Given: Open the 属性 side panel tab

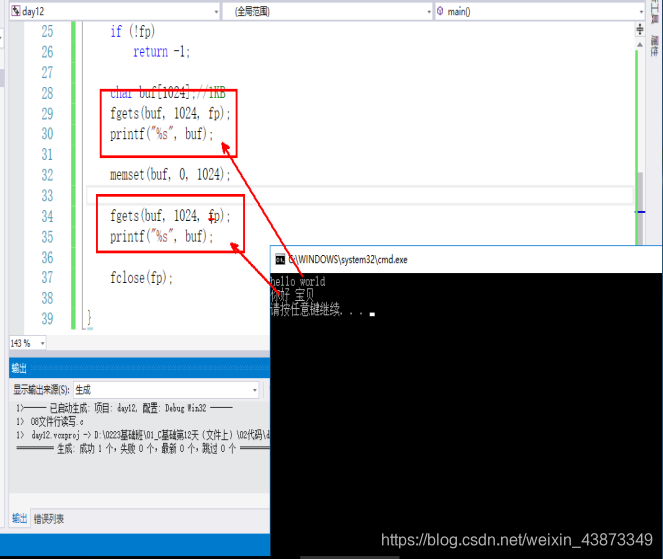Looking at the screenshot, I should [x=655, y=46].
